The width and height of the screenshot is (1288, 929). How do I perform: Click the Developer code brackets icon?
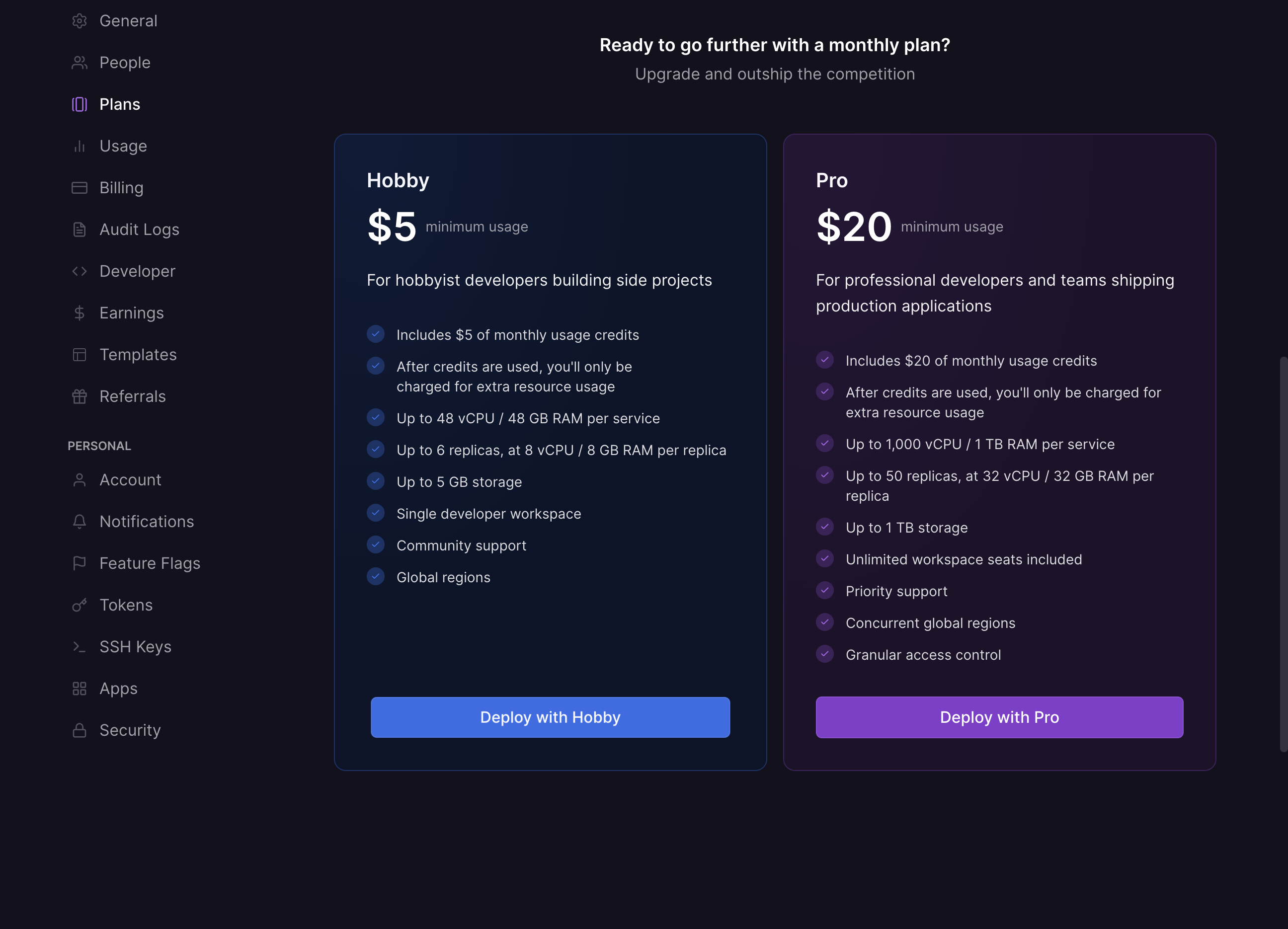[80, 271]
